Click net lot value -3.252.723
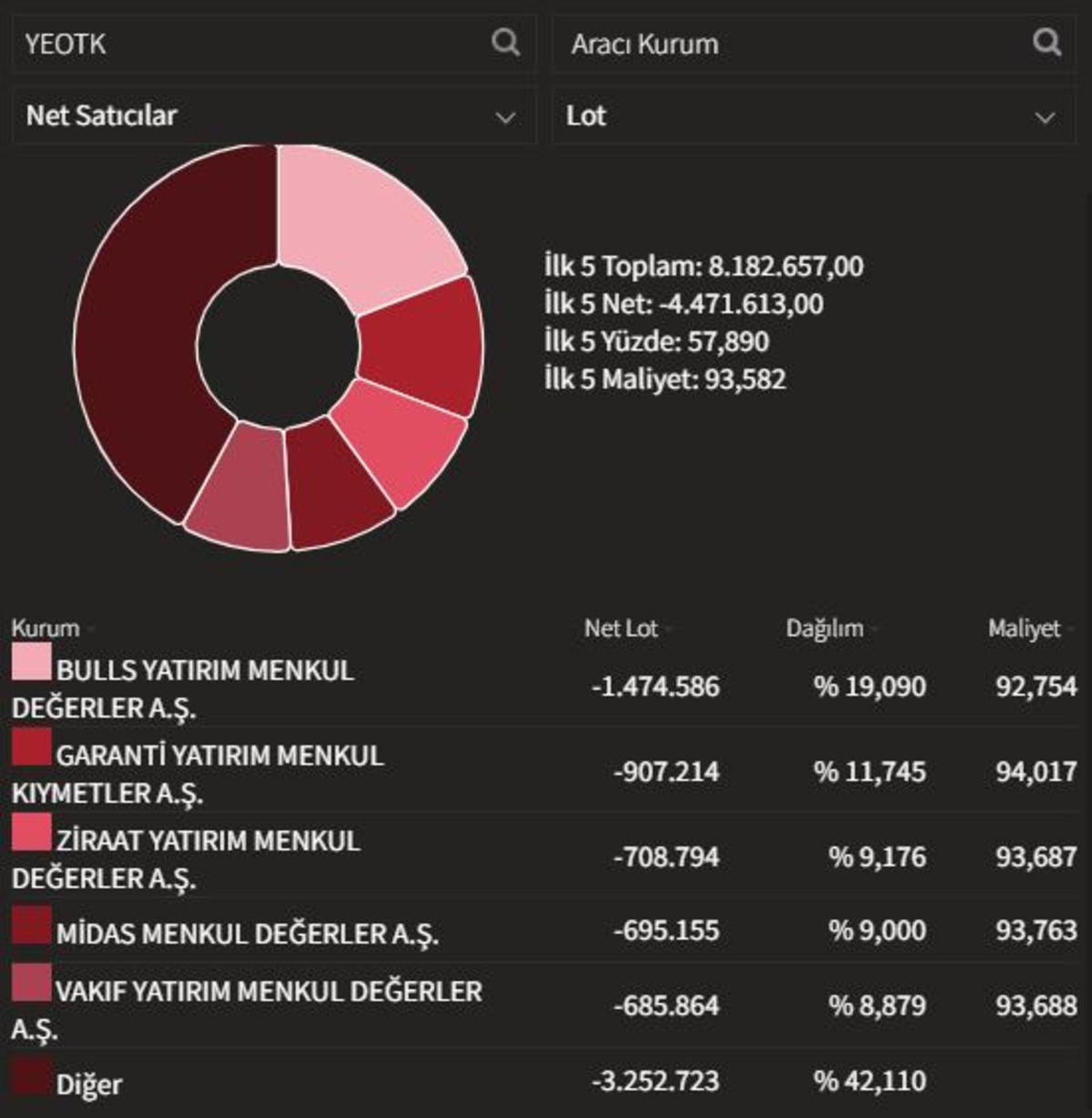Viewport: 1092px width, 1118px height. (654, 1081)
